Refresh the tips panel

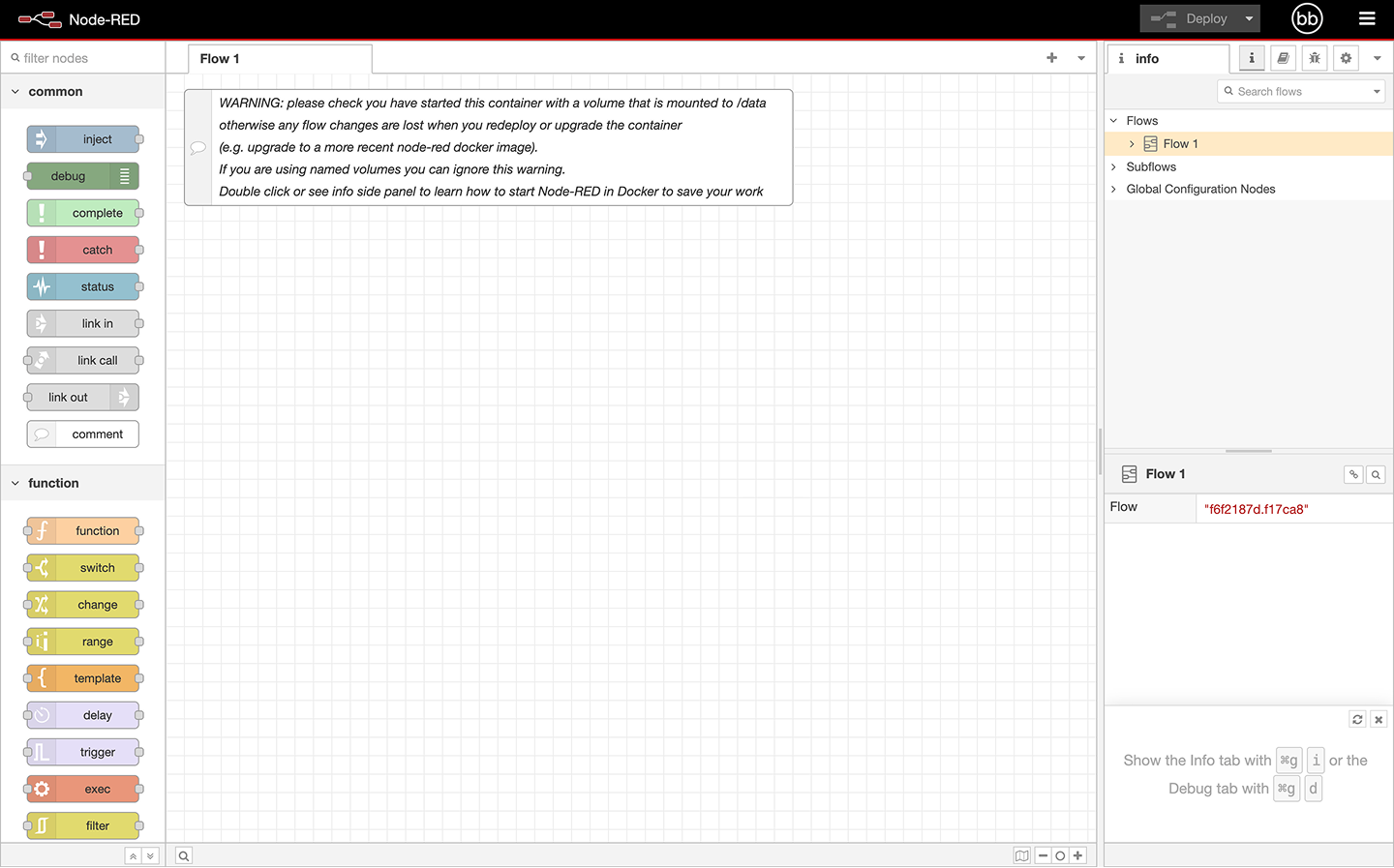(x=1357, y=719)
